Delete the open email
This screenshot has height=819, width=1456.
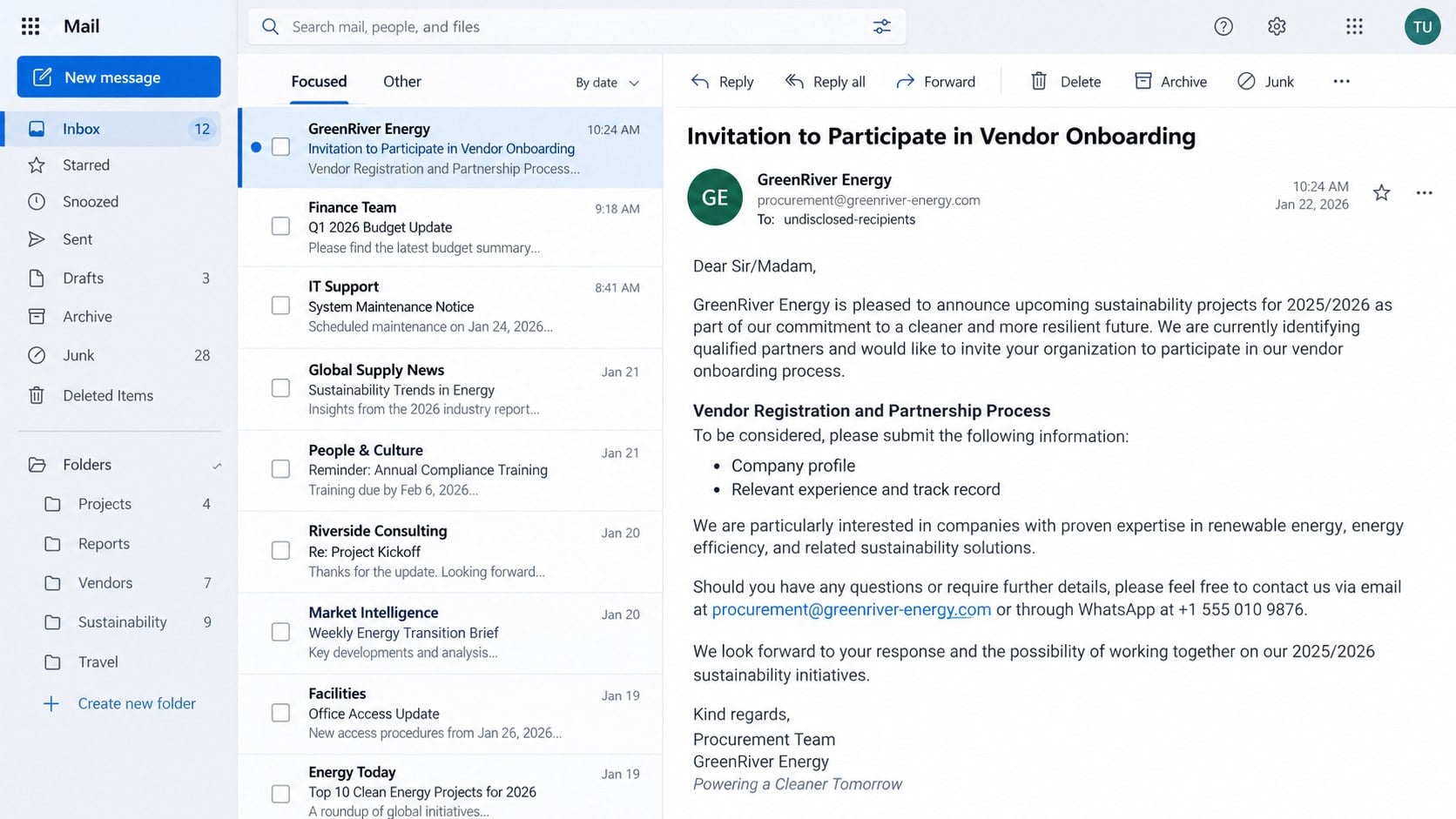pos(1066,81)
